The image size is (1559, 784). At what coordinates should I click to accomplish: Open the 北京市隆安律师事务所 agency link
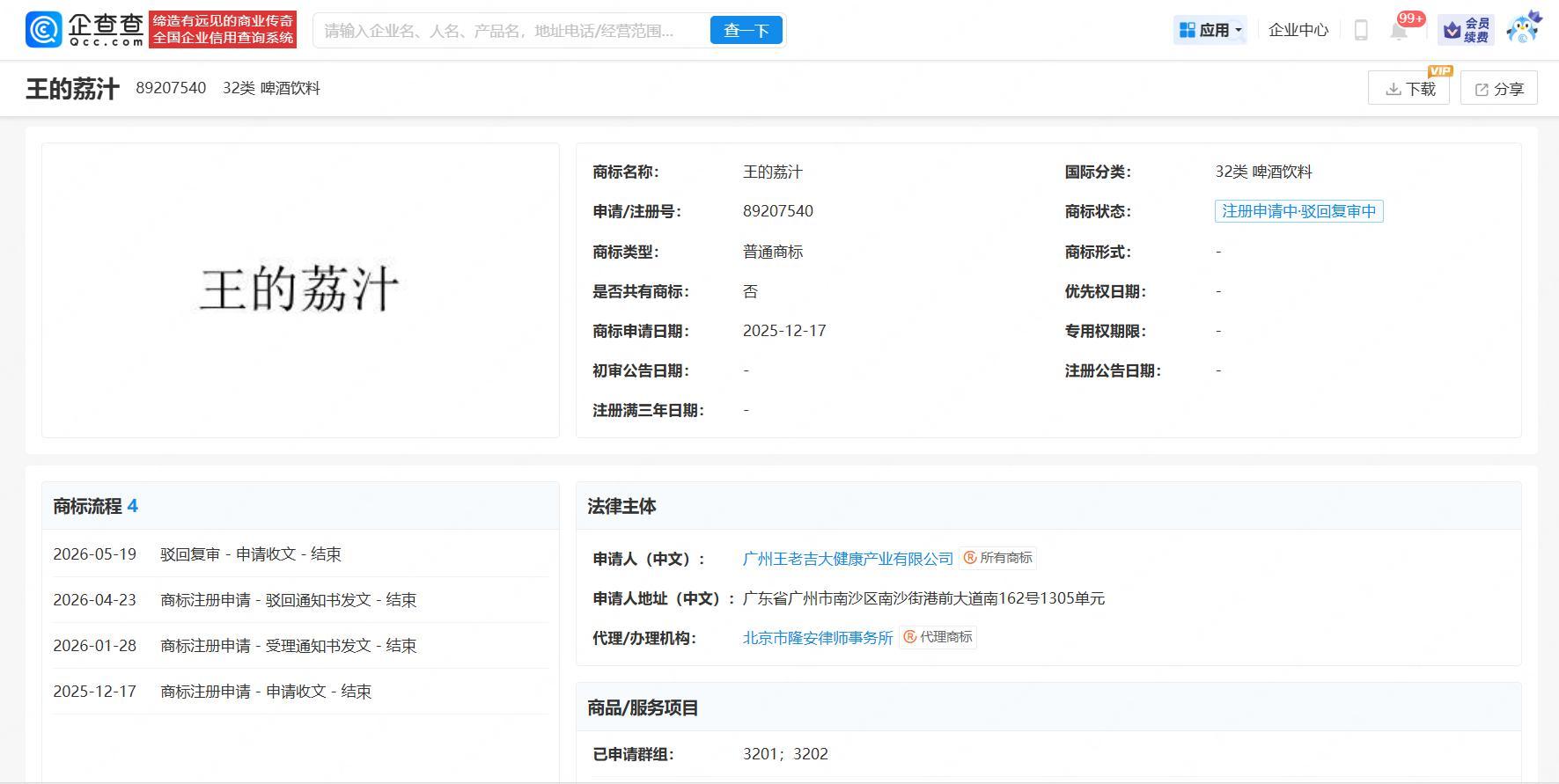818,638
